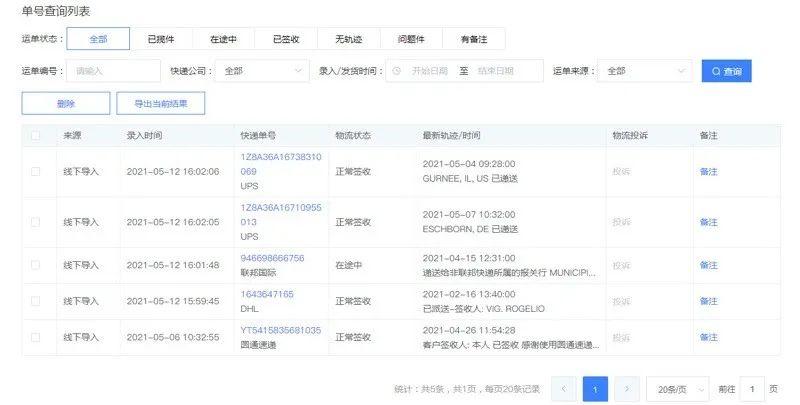Screen dimensions: 800x405
Task: Toggle the select-all header checkbox
Action: pos(35,136)
